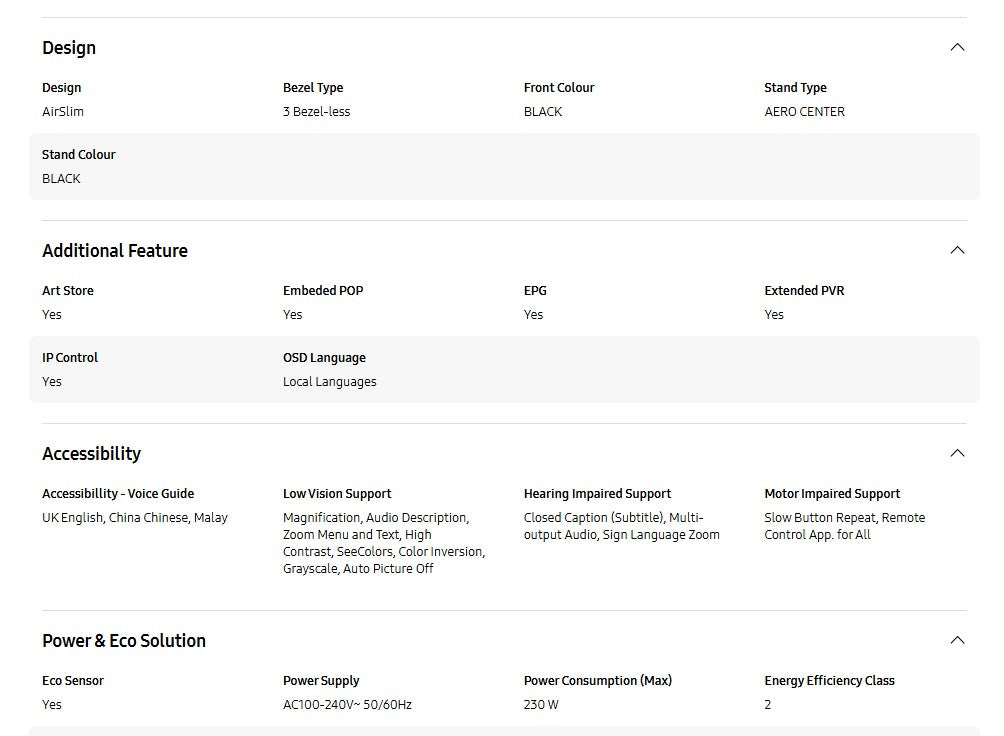Click the Energy Efficiency Class label
This screenshot has width=1004, height=736.
(829, 681)
